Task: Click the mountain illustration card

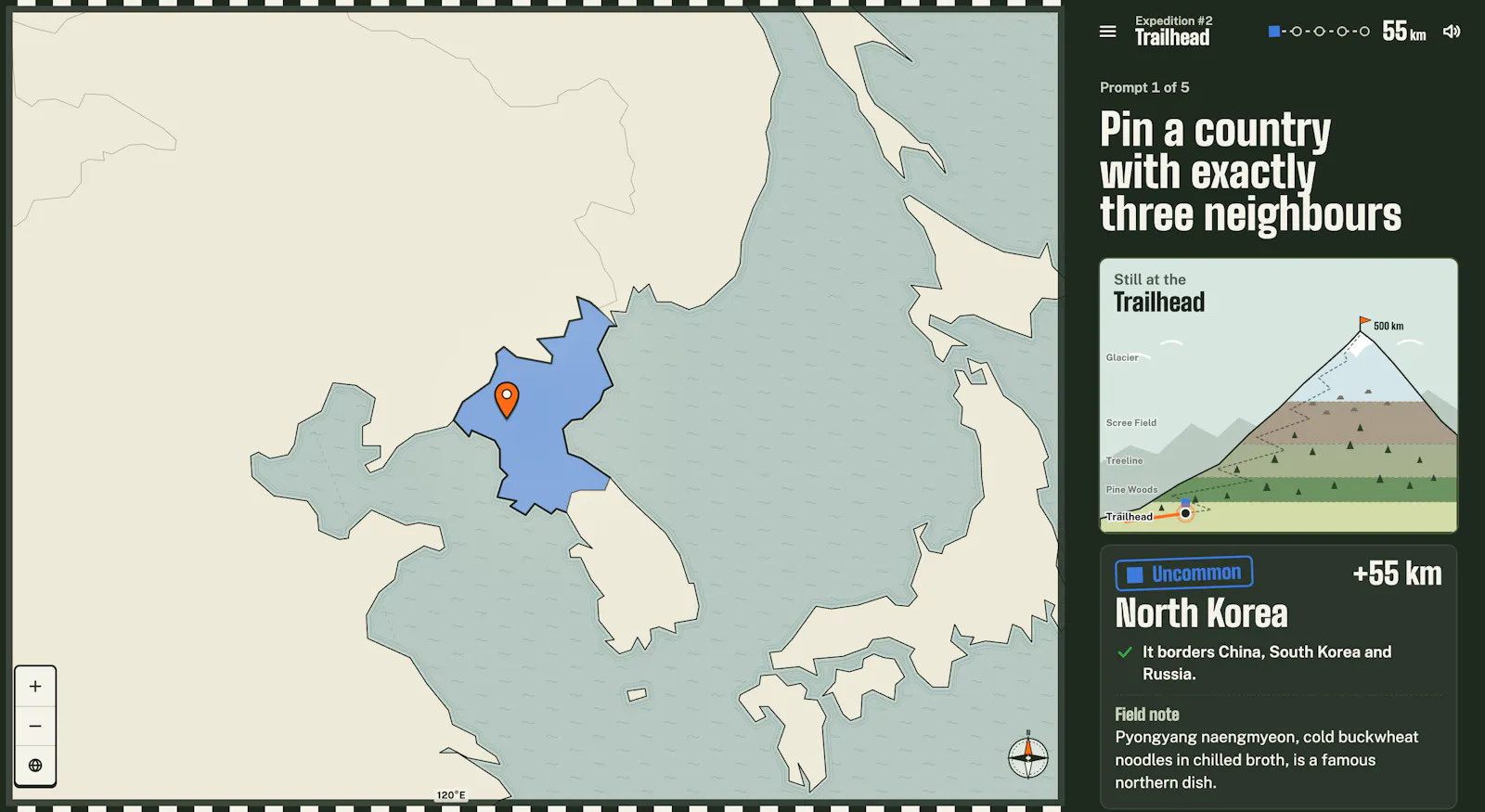Action: click(x=1279, y=395)
